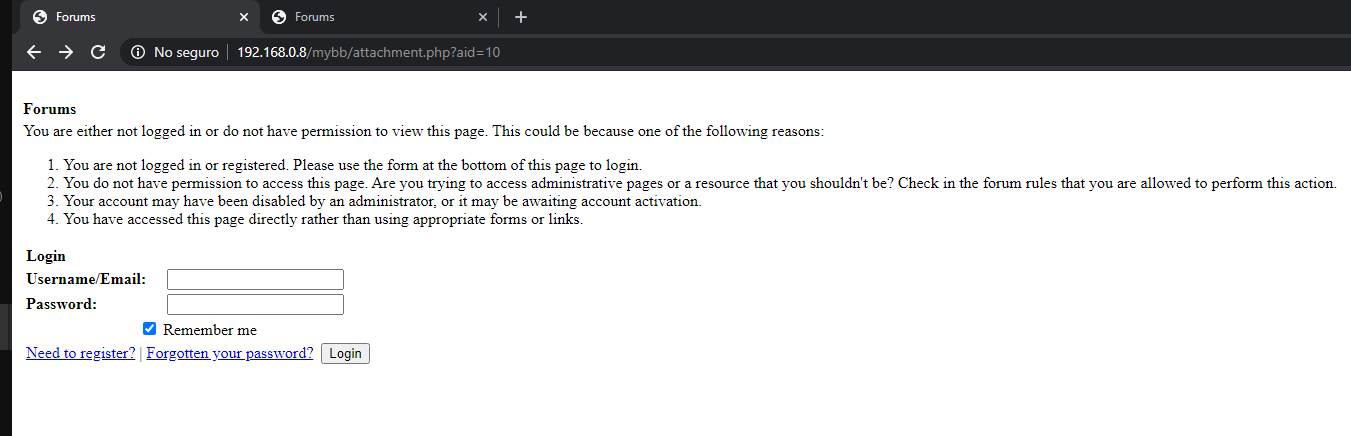Click the "Remember me" label text
The height and width of the screenshot is (436, 1351).
[210, 330]
